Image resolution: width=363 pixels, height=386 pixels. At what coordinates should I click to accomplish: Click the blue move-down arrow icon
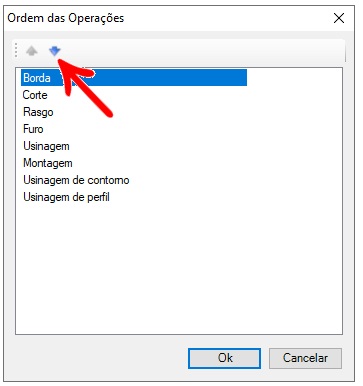coord(55,51)
